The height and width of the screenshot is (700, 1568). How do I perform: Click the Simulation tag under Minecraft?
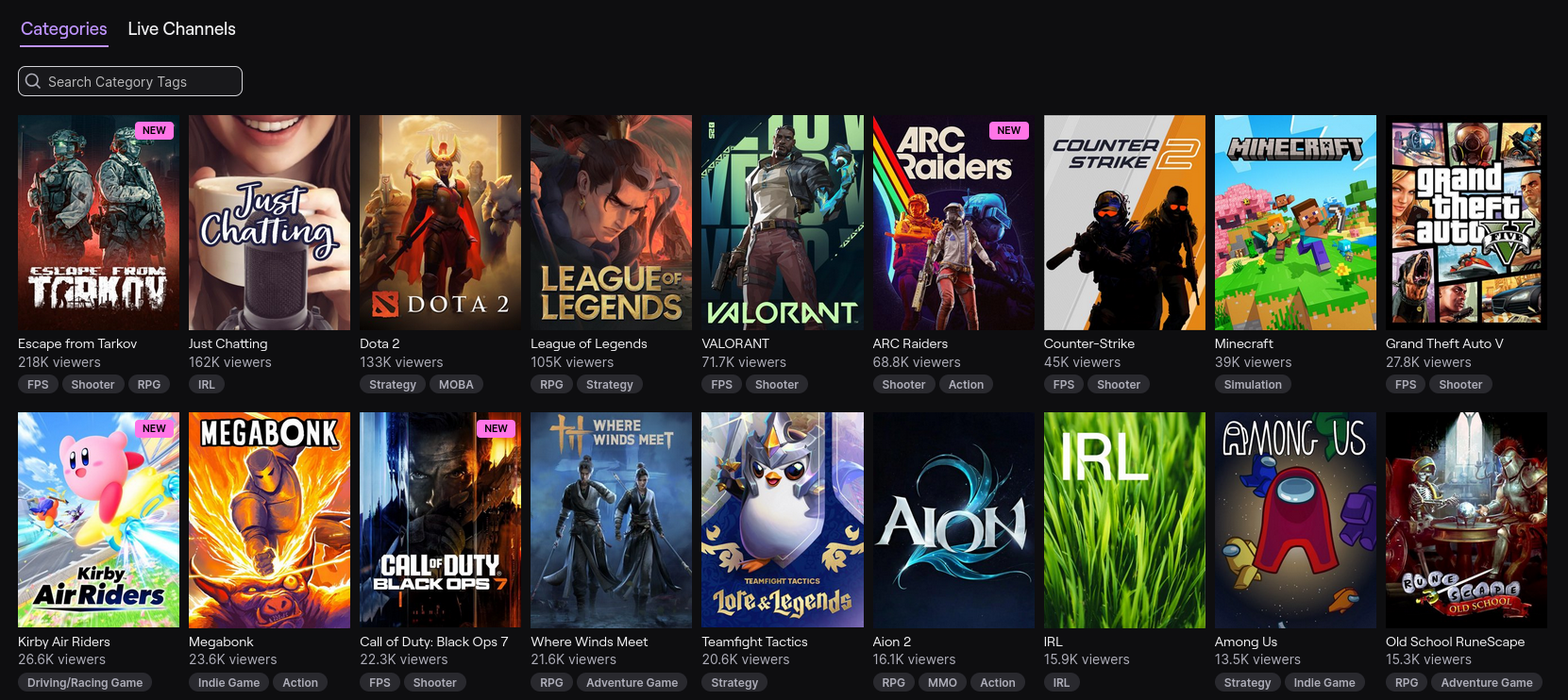[1253, 384]
